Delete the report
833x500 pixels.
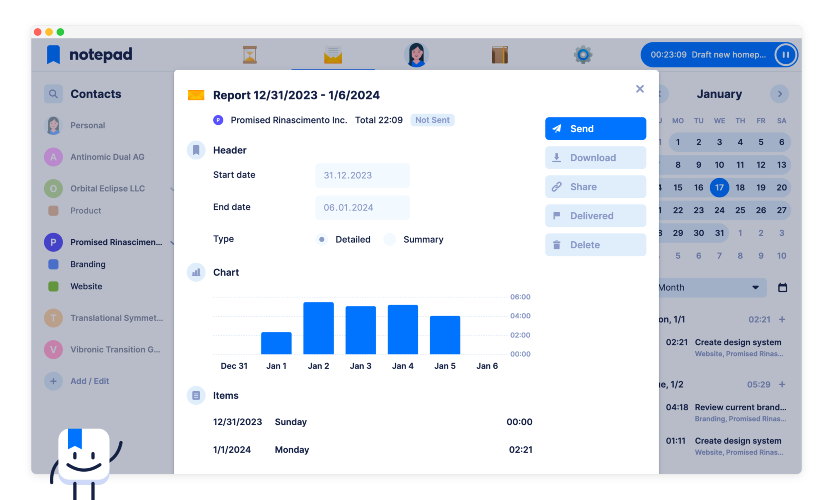pos(595,245)
